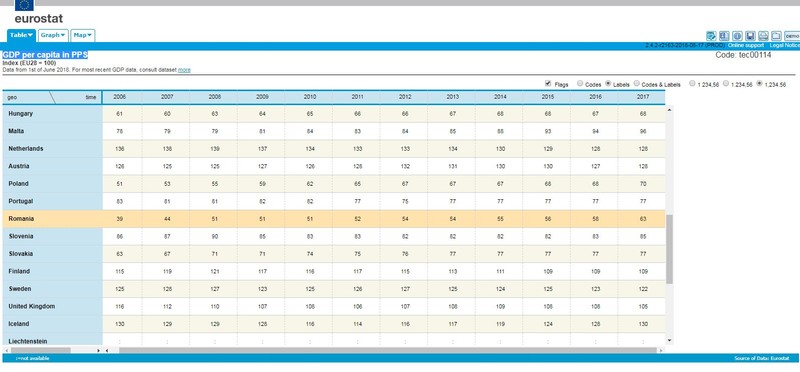This screenshot has height=372, width=800.
Task: Click the 2017 column header
Action: pos(643,97)
